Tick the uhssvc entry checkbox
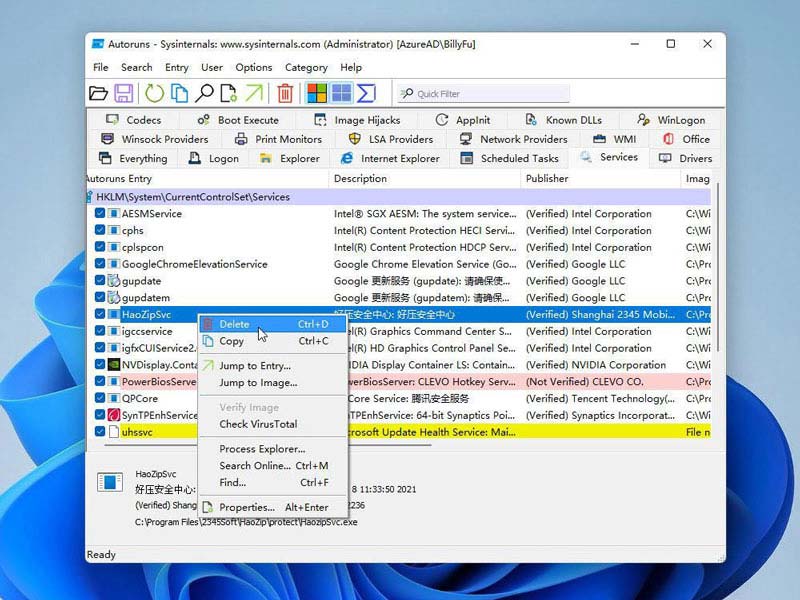Viewport: 800px width, 600px height. (x=100, y=432)
